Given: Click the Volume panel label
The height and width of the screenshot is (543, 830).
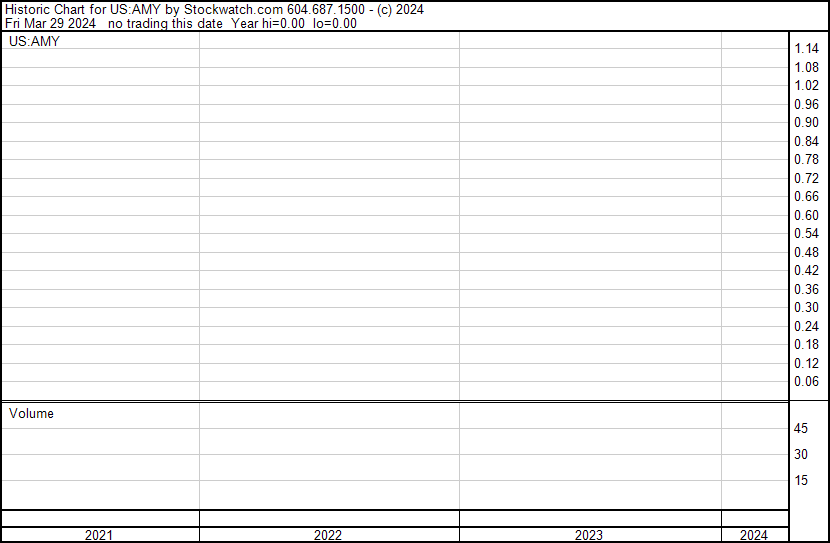Looking at the screenshot, I should click(31, 413).
